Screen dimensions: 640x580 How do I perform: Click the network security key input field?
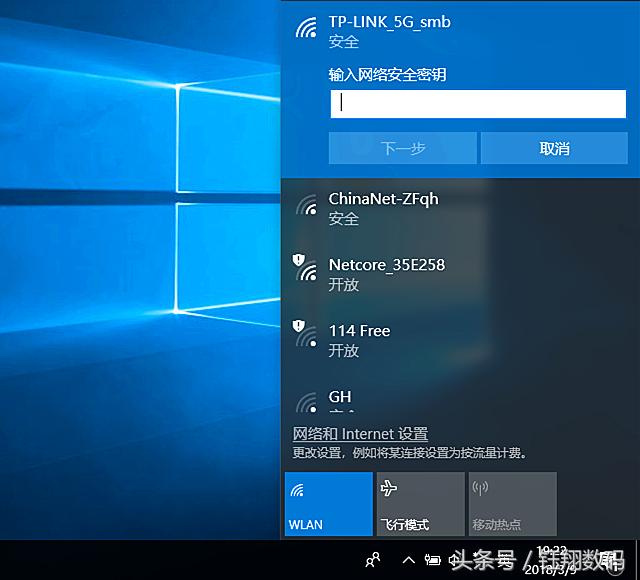point(478,104)
